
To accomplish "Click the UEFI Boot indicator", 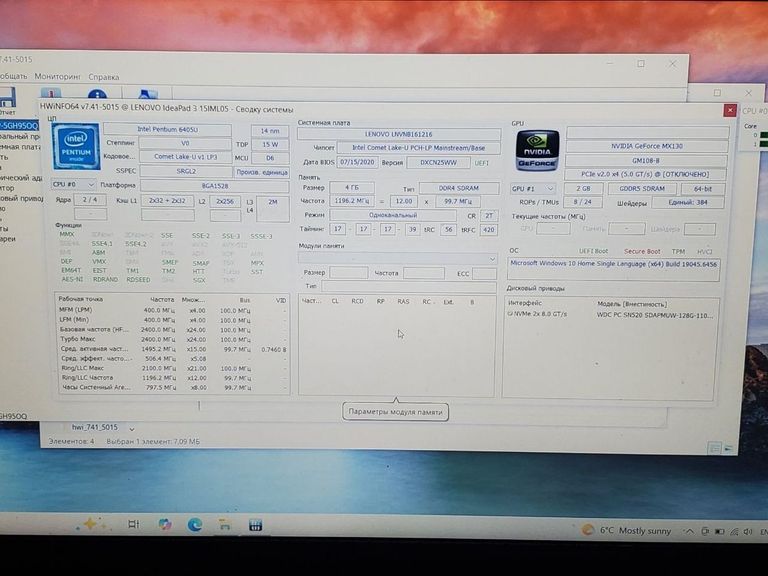I will pos(593,251).
